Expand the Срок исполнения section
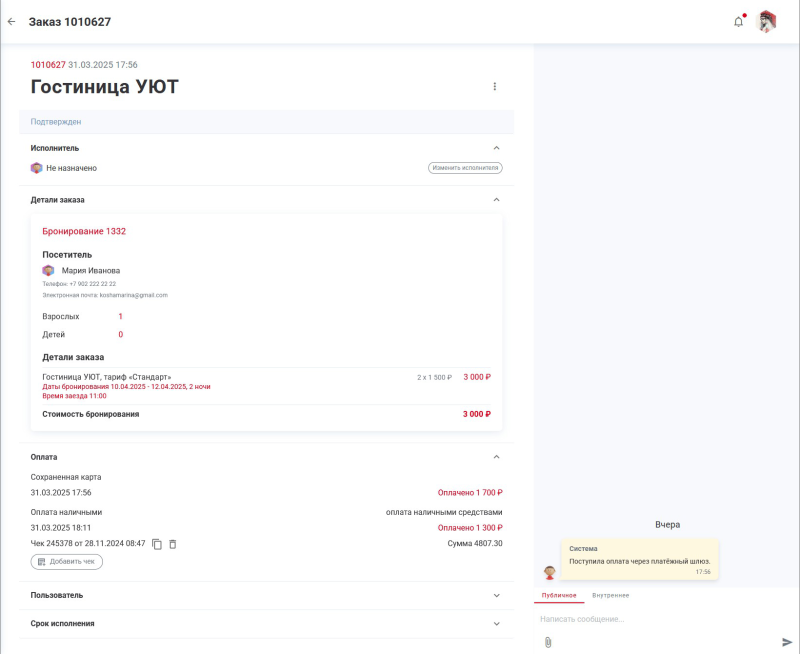 (496, 624)
